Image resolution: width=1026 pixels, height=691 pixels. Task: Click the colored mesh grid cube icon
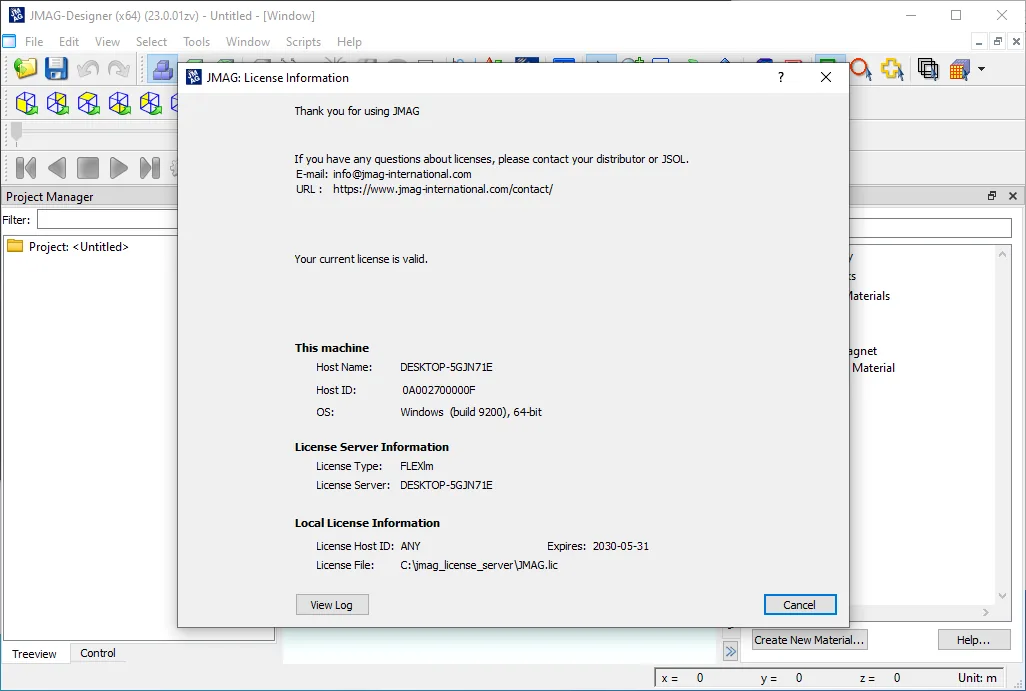point(959,69)
